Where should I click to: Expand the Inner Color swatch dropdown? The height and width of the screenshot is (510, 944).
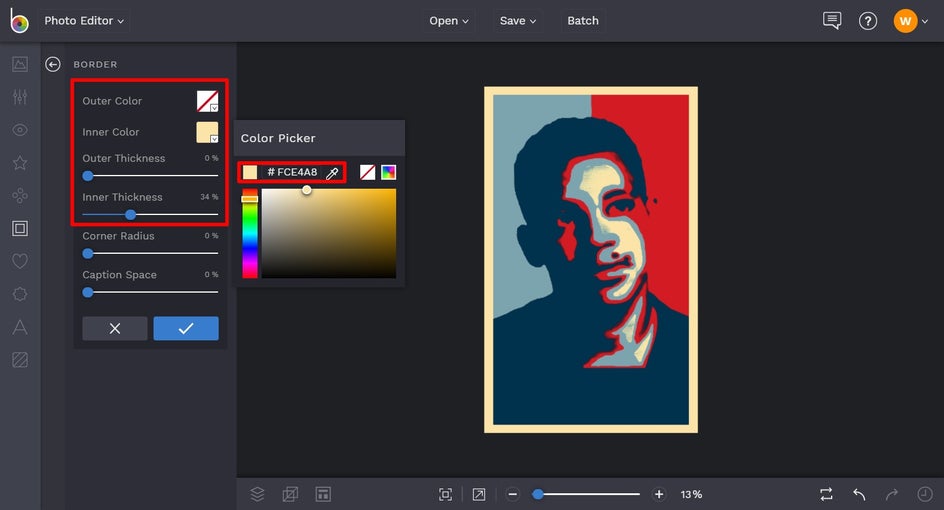(x=207, y=132)
